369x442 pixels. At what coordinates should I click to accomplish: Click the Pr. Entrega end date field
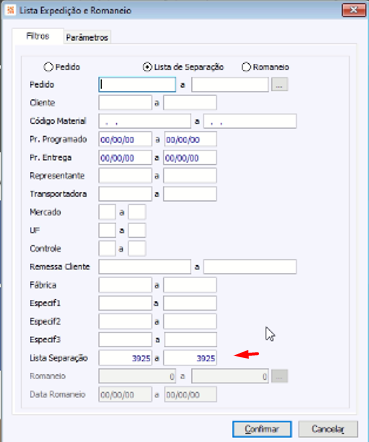click(x=190, y=158)
